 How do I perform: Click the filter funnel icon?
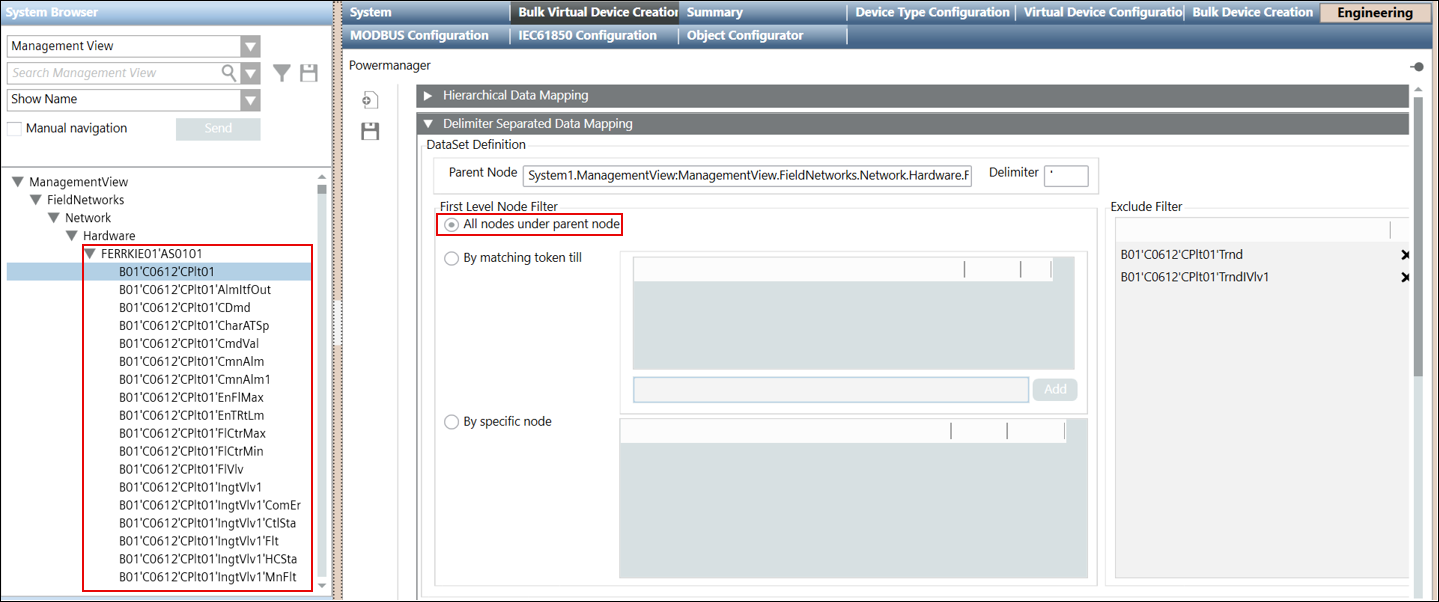(x=283, y=73)
